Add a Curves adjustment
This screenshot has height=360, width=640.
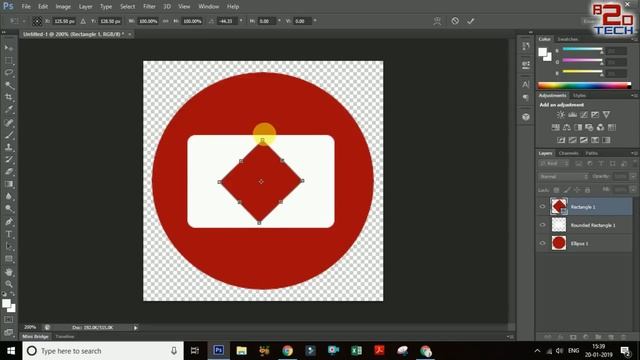coord(584,115)
